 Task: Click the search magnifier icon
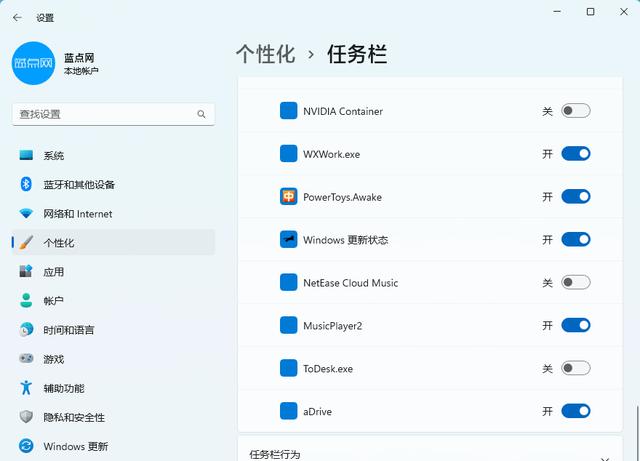tap(201, 114)
